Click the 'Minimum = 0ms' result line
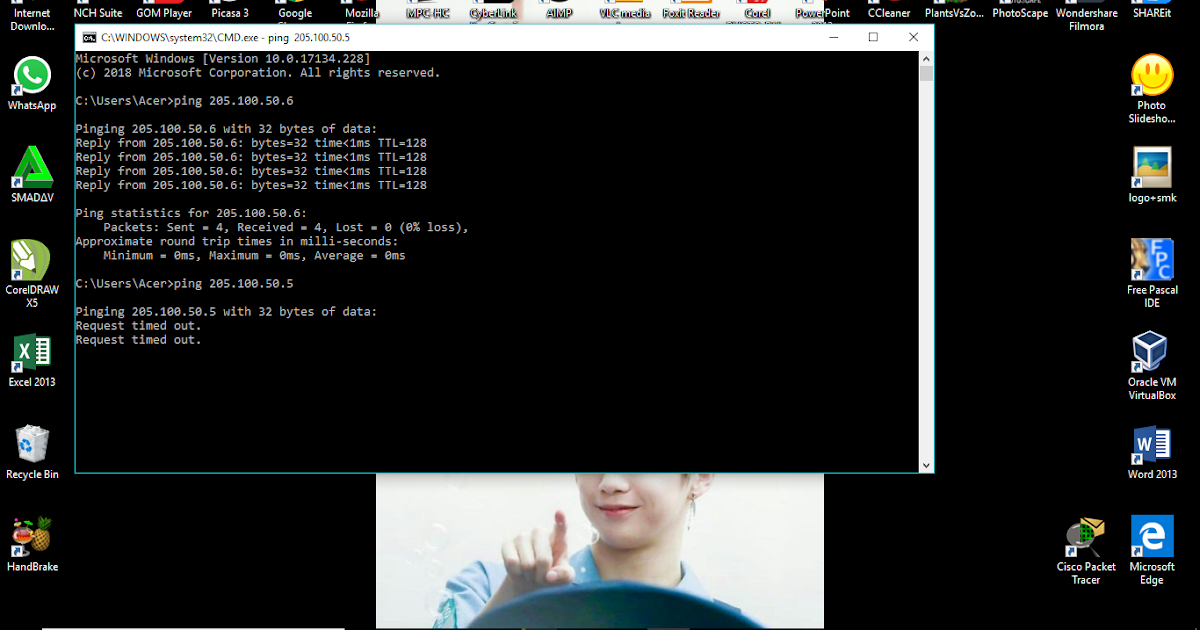 [x=255, y=255]
